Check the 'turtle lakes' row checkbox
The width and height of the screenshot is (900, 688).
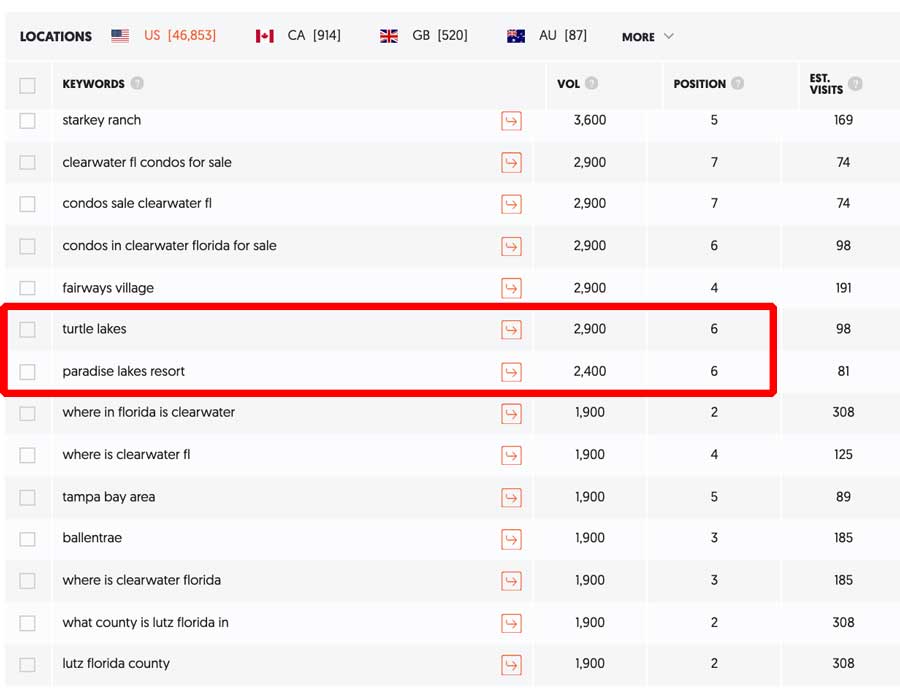28,329
